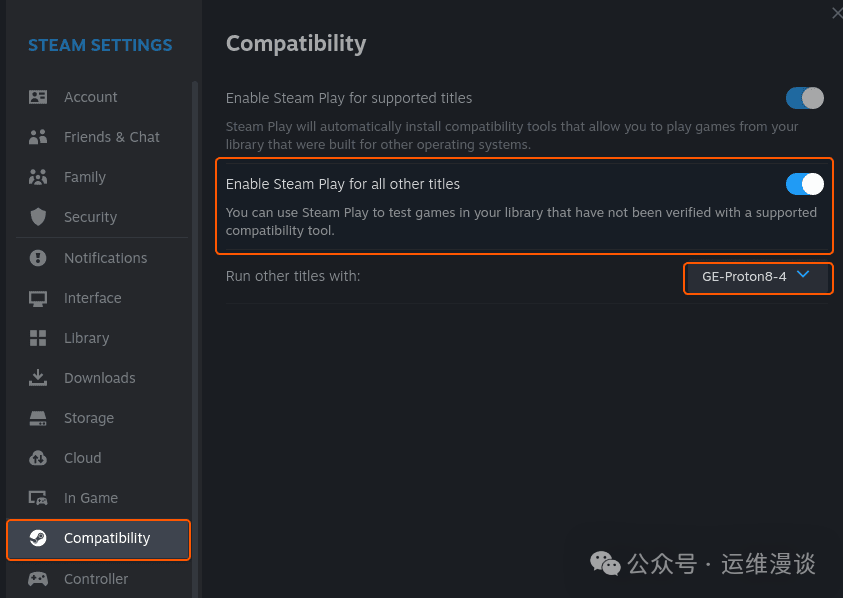
Task: Select the Security shield icon
Action: [x=37, y=217]
